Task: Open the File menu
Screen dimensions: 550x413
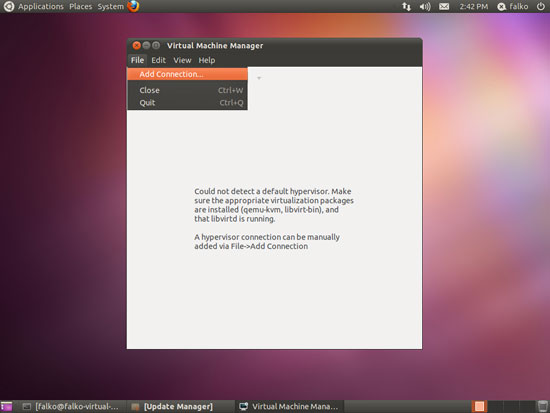Action: pyautogui.click(x=137, y=60)
